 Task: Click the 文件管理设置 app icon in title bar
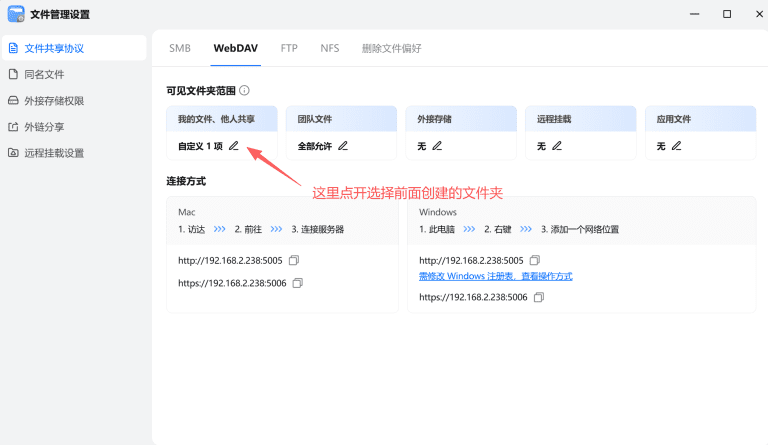click(x=16, y=14)
